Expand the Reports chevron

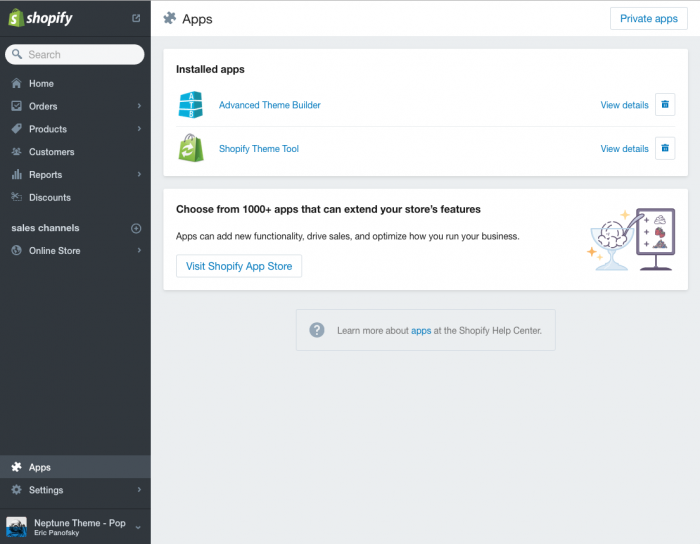[x=139, y=174]
